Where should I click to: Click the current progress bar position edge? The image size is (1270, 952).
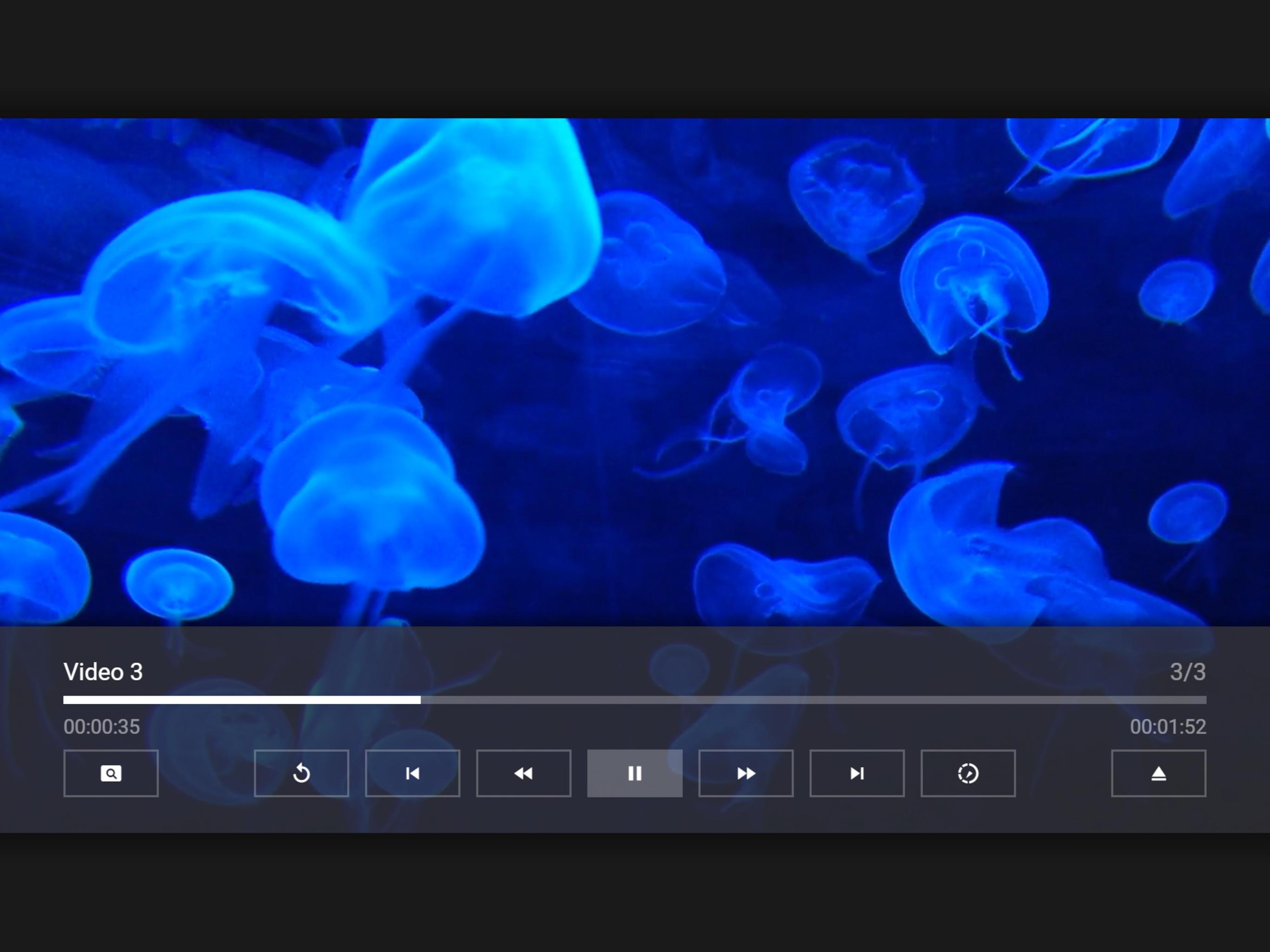pyautogui.click(x=420, y=700)
